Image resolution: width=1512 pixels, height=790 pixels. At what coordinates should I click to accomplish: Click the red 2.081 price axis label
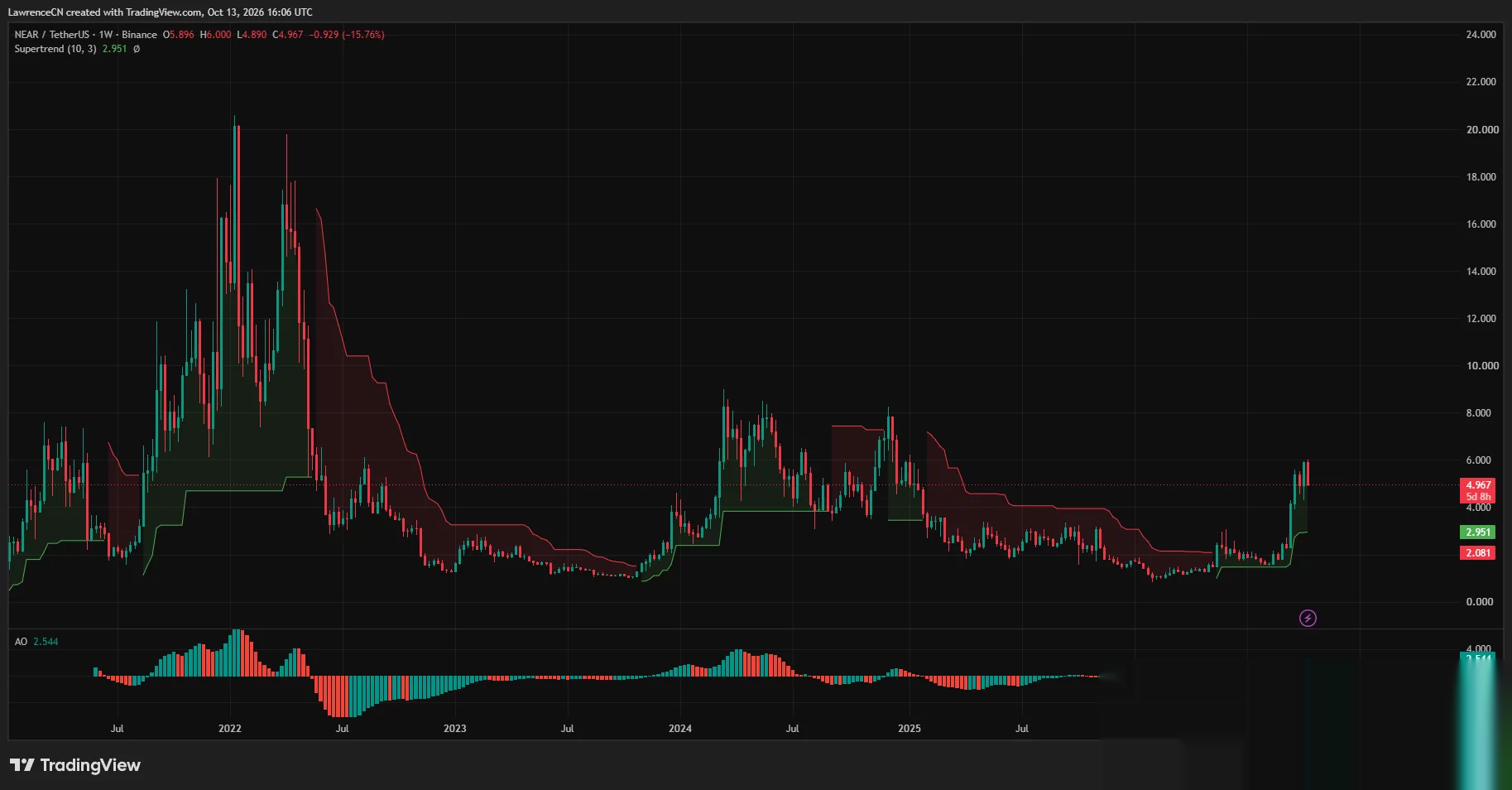point(1478,553)
